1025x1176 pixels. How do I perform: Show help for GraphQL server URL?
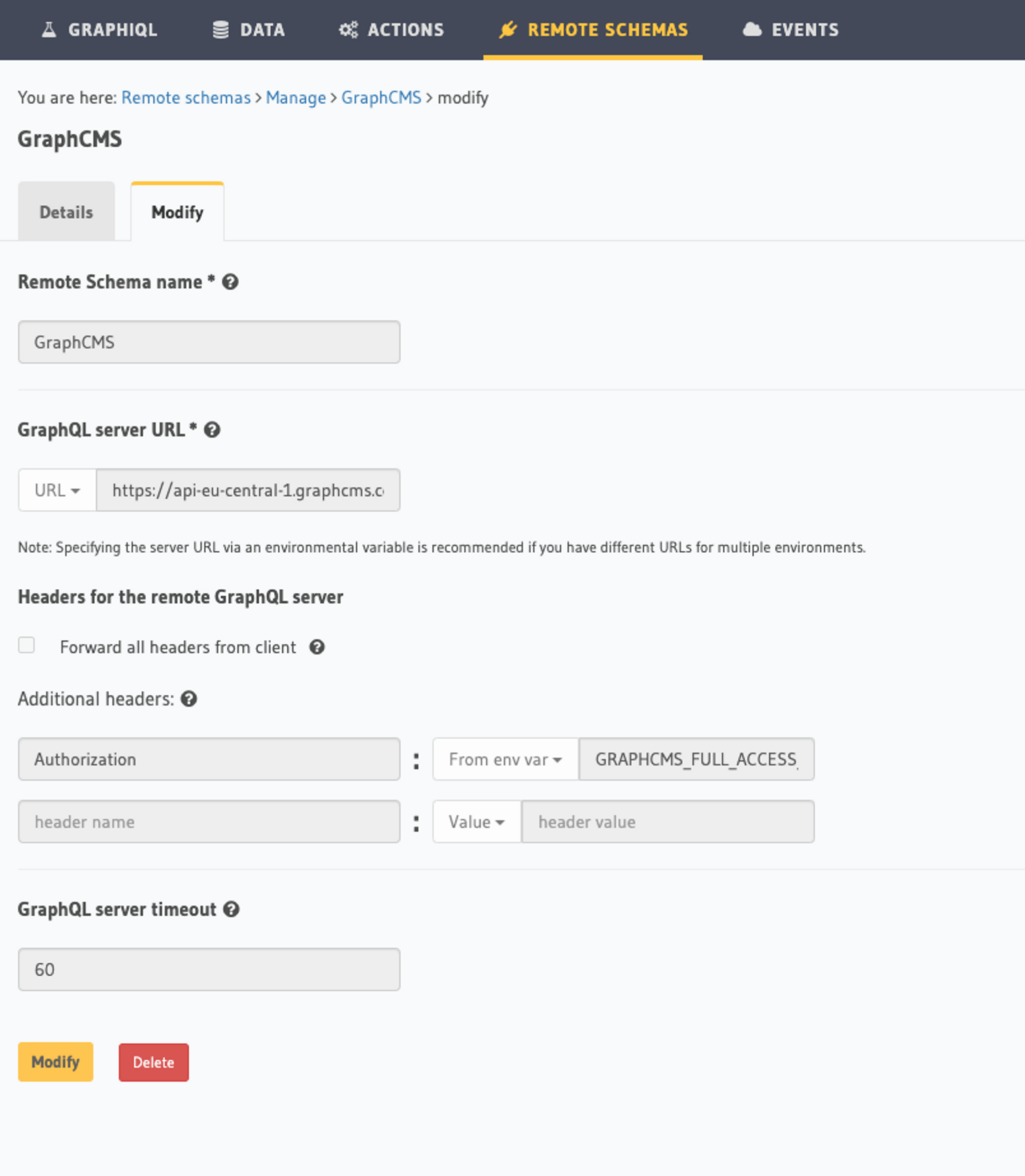coord(212,430)
